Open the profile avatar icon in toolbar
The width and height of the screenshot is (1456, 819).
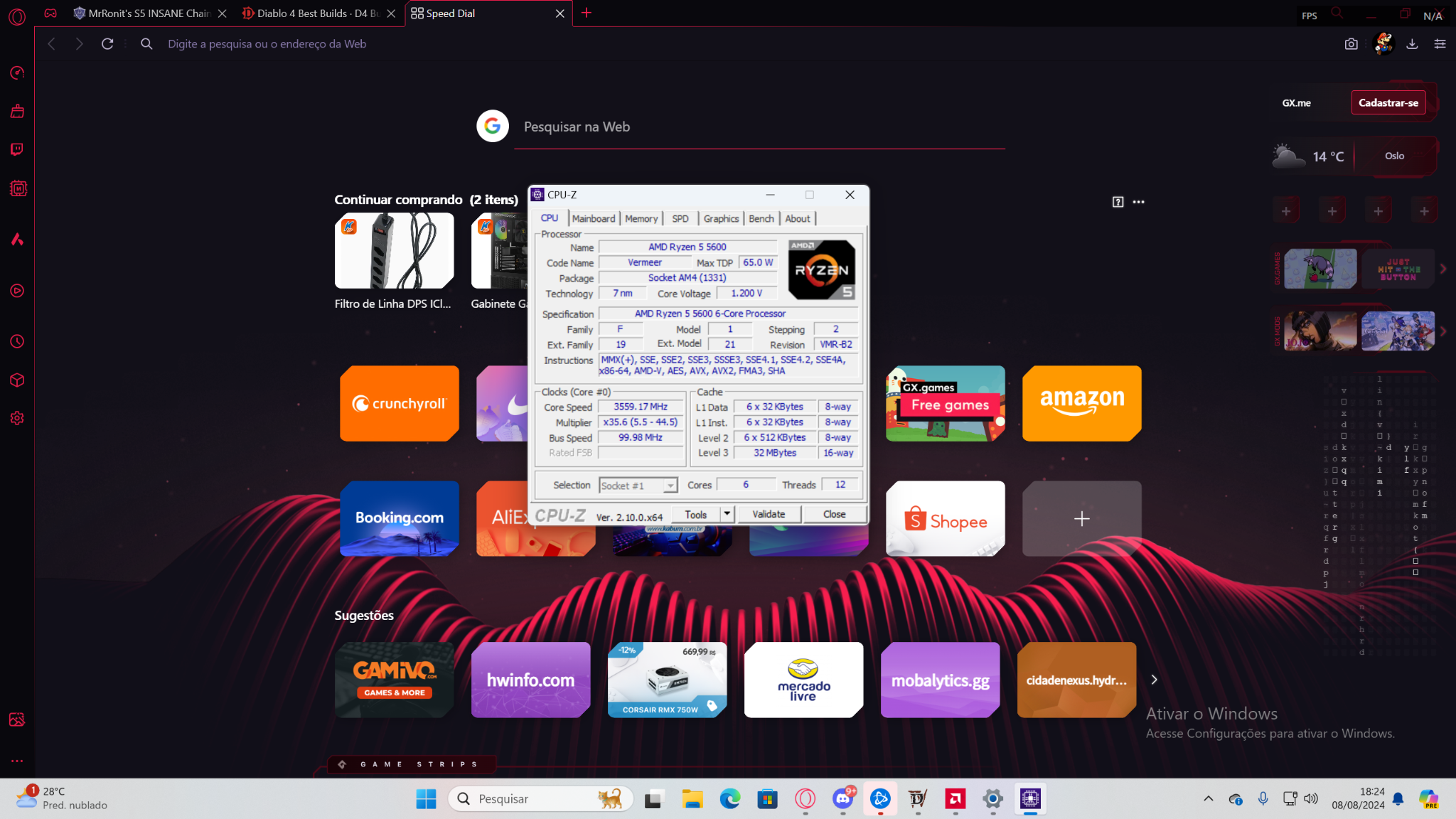[x=1383, y=43]
